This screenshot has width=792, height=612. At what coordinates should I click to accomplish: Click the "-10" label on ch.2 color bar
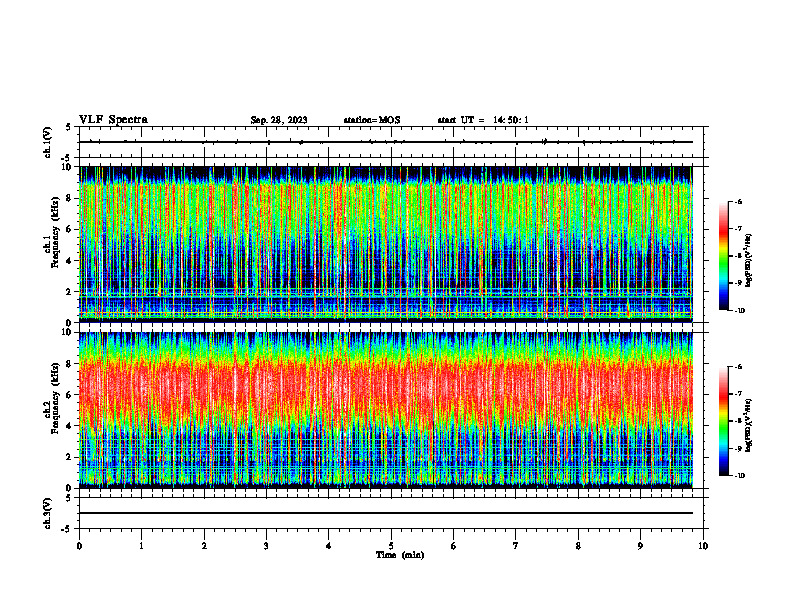point(740,476)
